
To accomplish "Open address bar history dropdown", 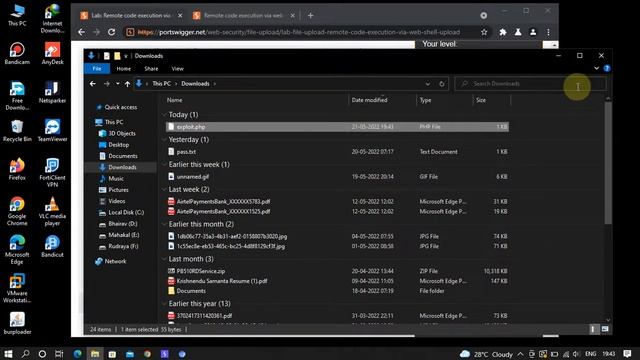I will pos(427,84).
